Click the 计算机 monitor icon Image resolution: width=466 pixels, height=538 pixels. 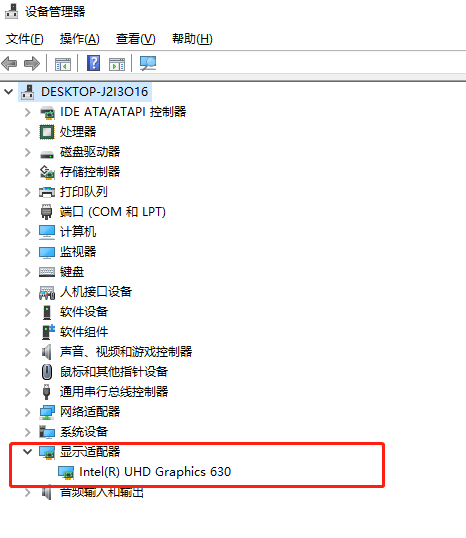(x=47, y=232)
